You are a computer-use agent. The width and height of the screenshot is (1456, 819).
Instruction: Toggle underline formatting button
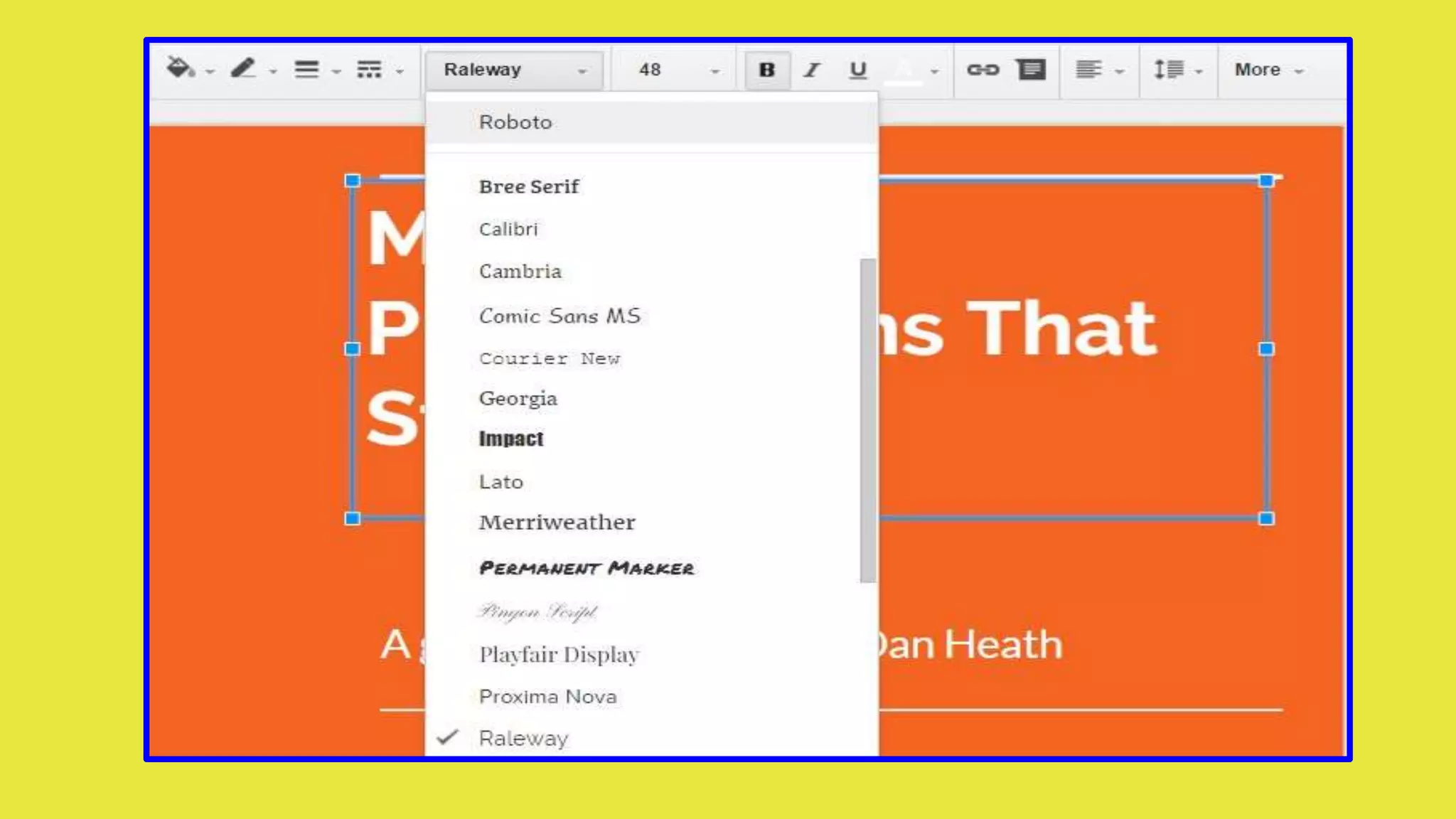pyautogui.click(x=858, y=70)
